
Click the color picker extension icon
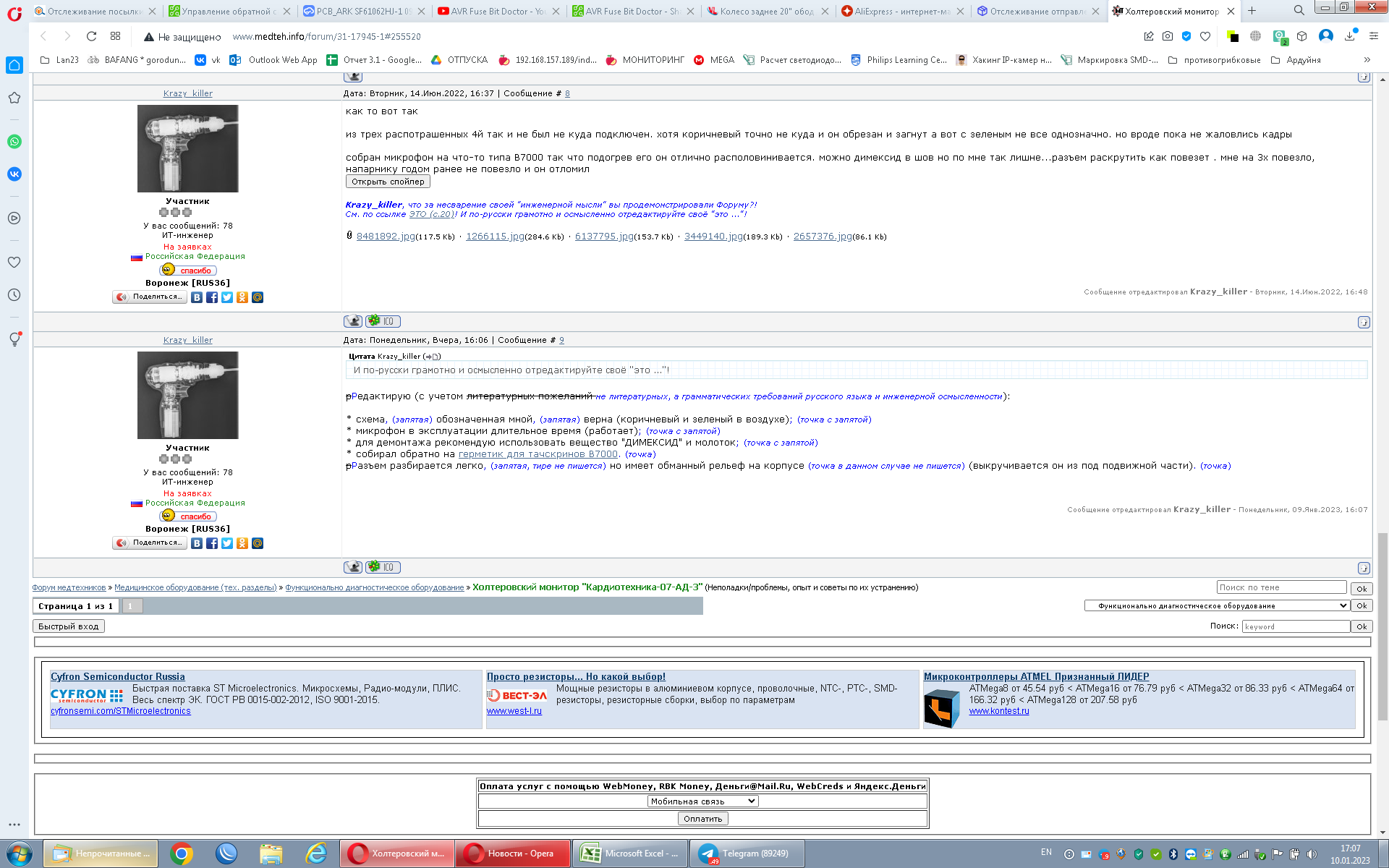1233,36
